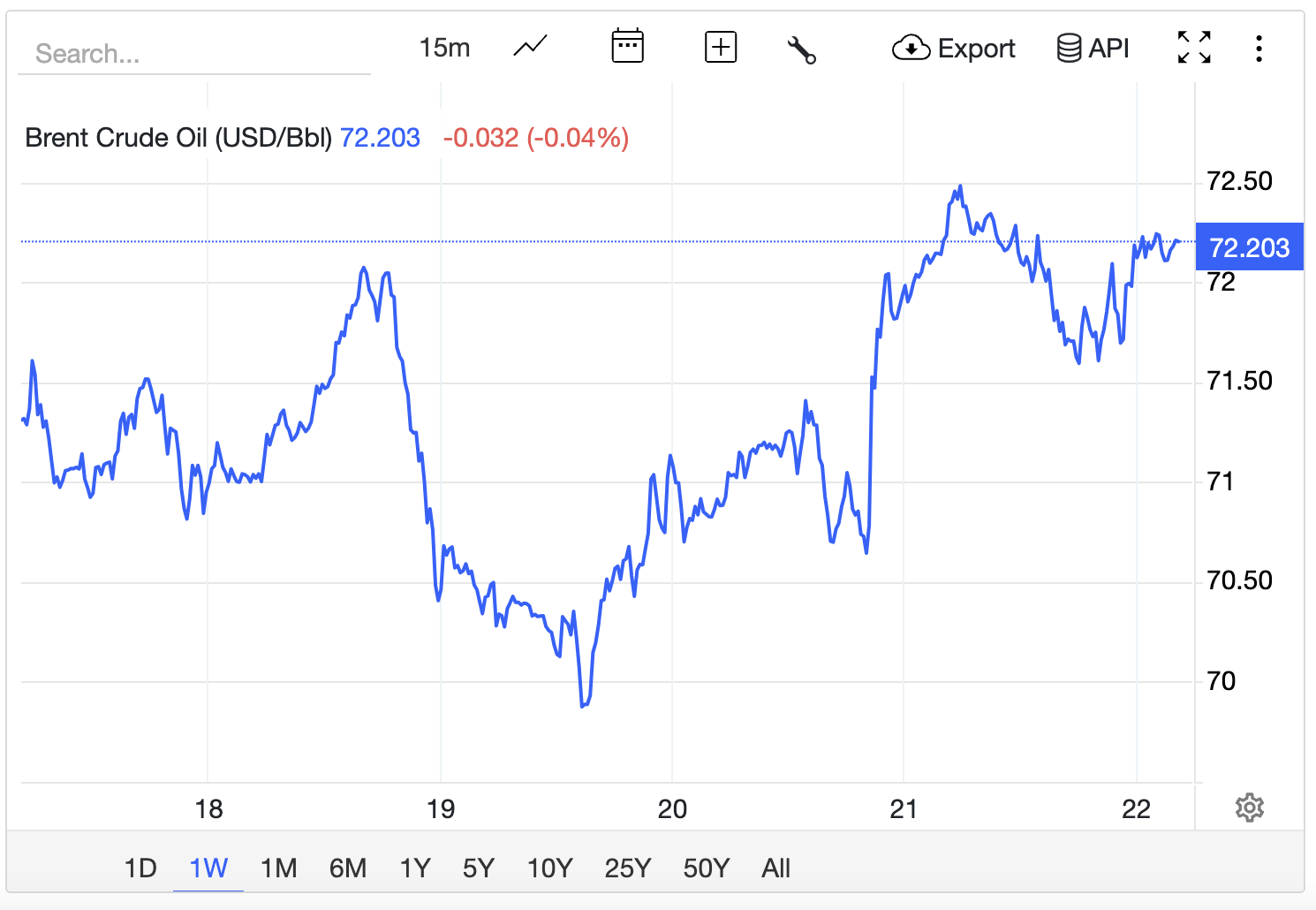Viewport: 1316px width, 910px height.
Task: Show the All time range
Action: tap(775, 868)
